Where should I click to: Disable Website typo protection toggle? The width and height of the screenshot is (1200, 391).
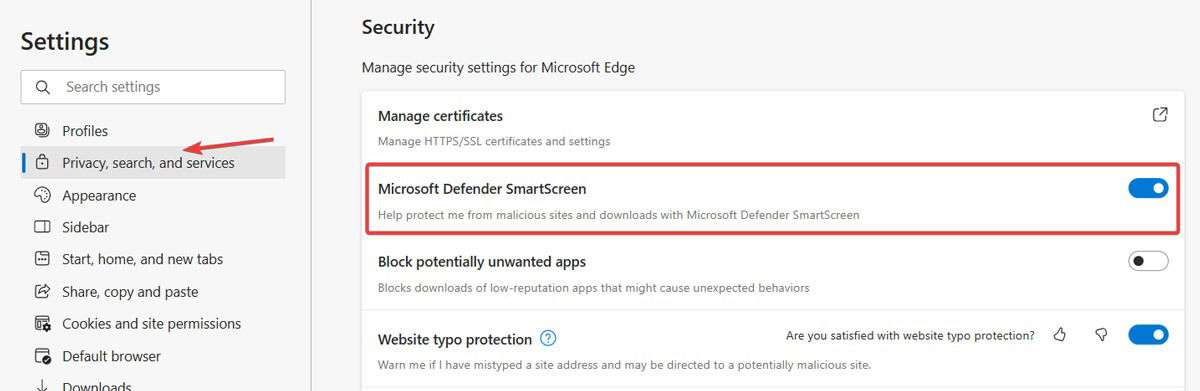click(1148, 334)
